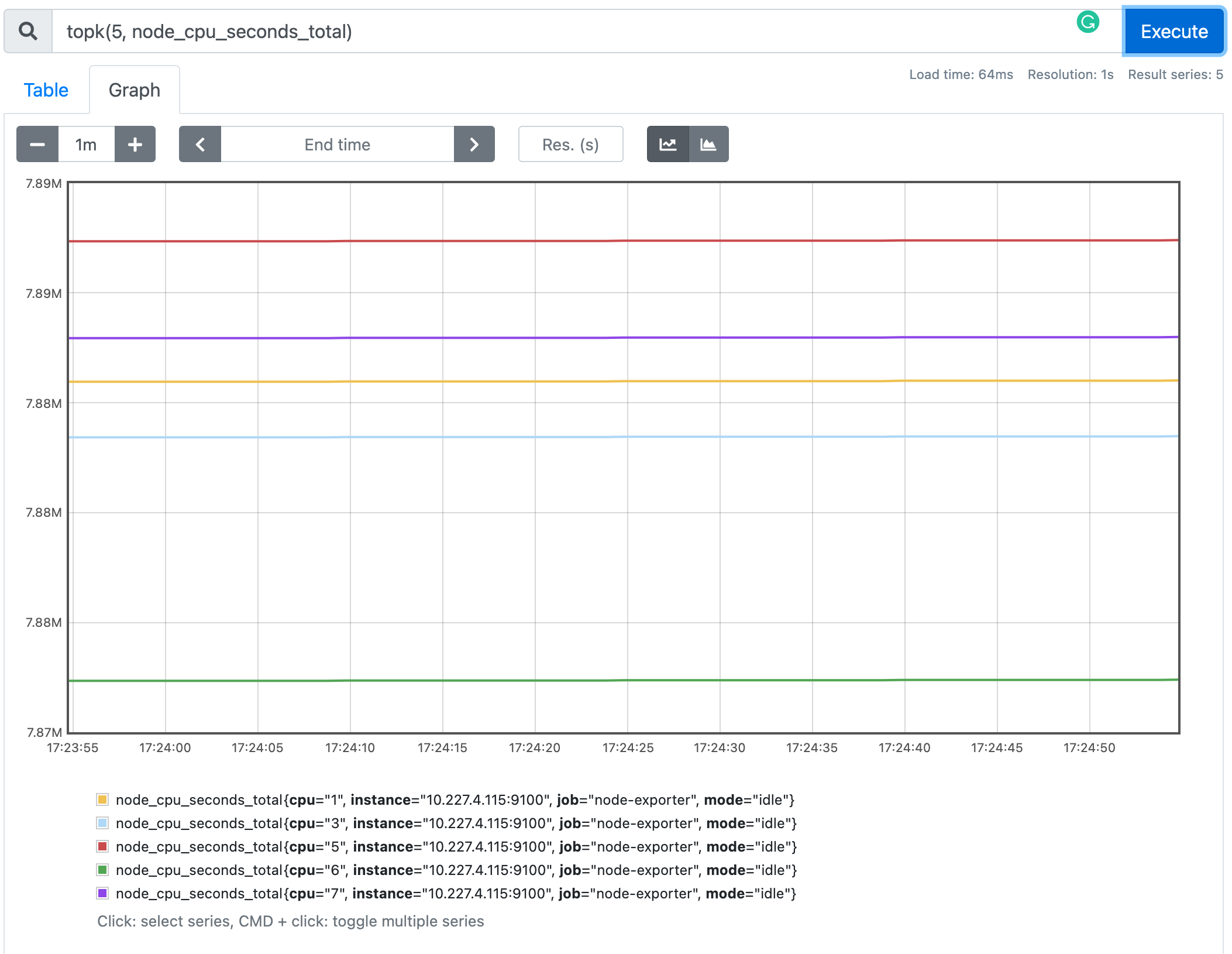
Task: Click the select series hint text
Action: click(x=291, y=921)
